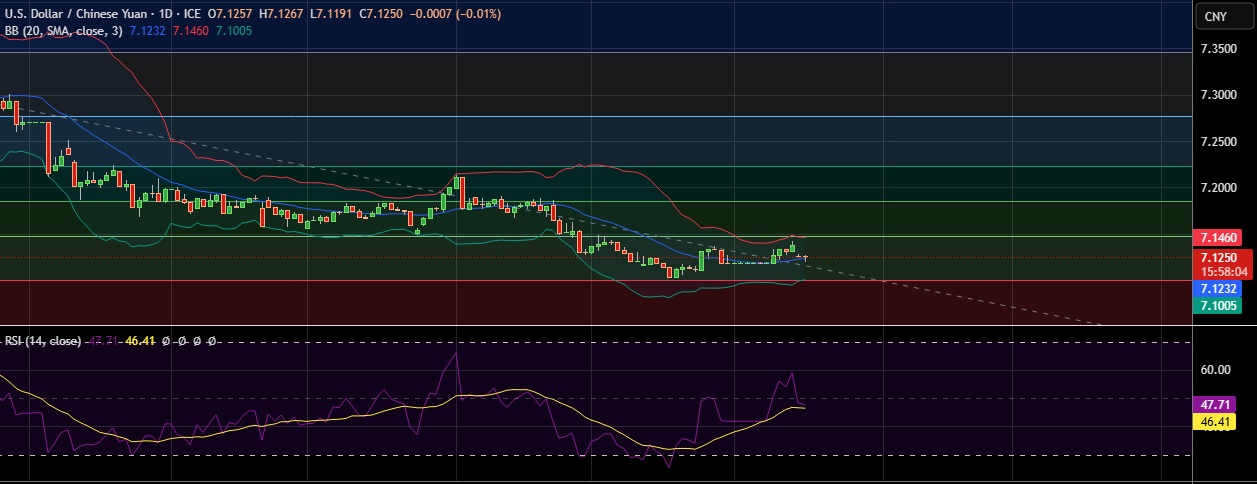This screenshot has height=484, width=1257.
Task: Click the pane divider between price and RSI
Action: 600,326
